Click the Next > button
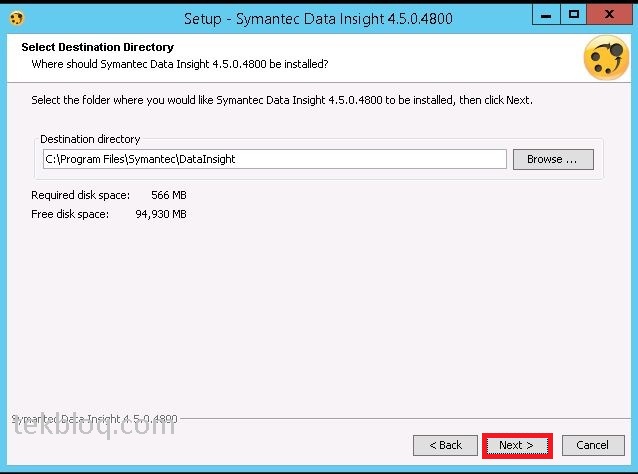 click(x=517, y=446)
